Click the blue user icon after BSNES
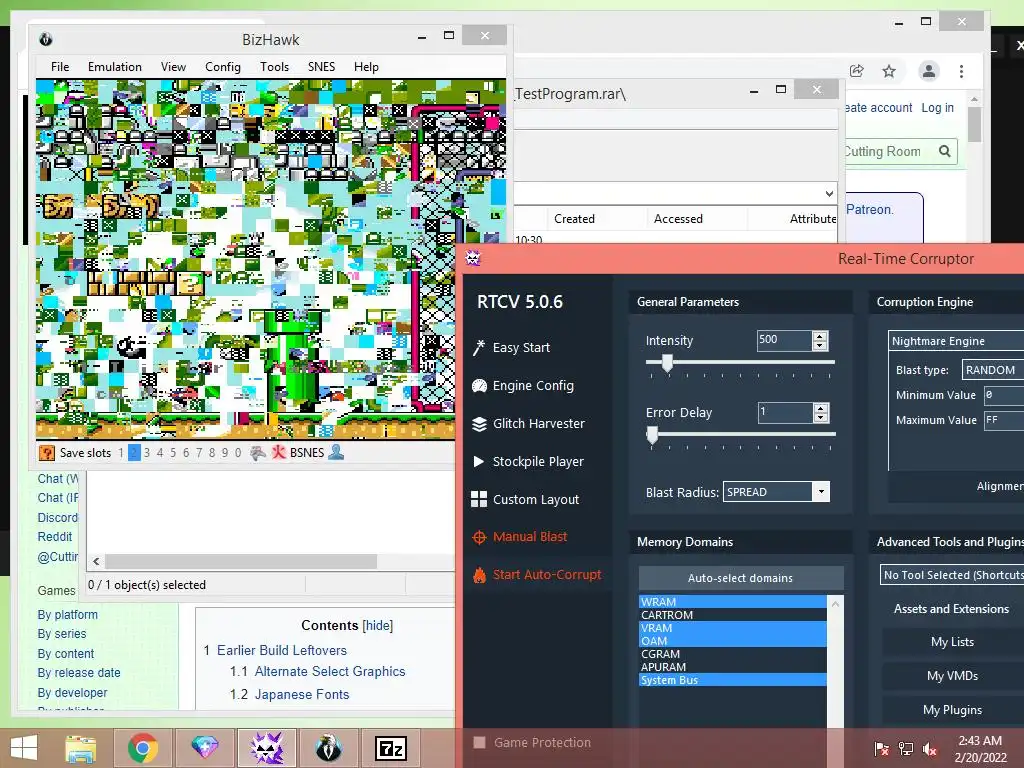Image resolution: width=1024 pixels, height=768 pixels. click(336, 452)
